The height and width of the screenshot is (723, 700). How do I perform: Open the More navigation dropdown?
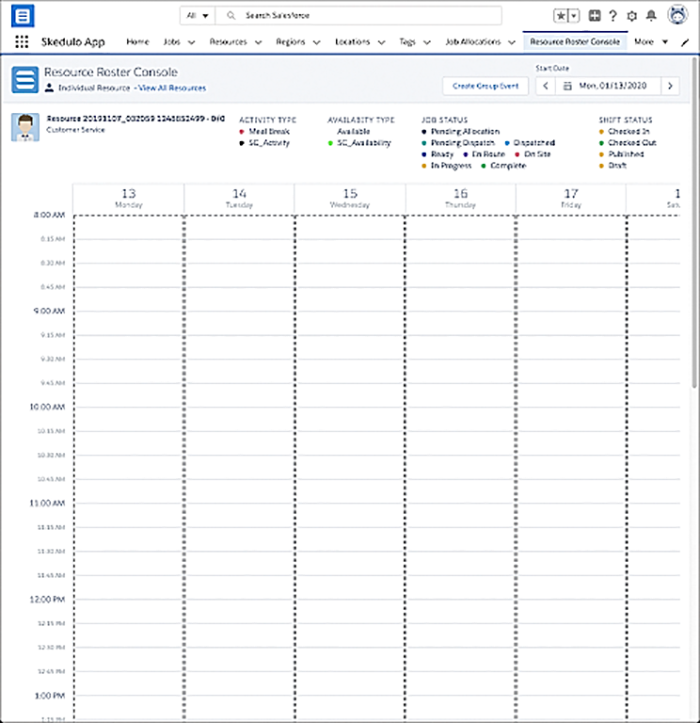point(651,42)
